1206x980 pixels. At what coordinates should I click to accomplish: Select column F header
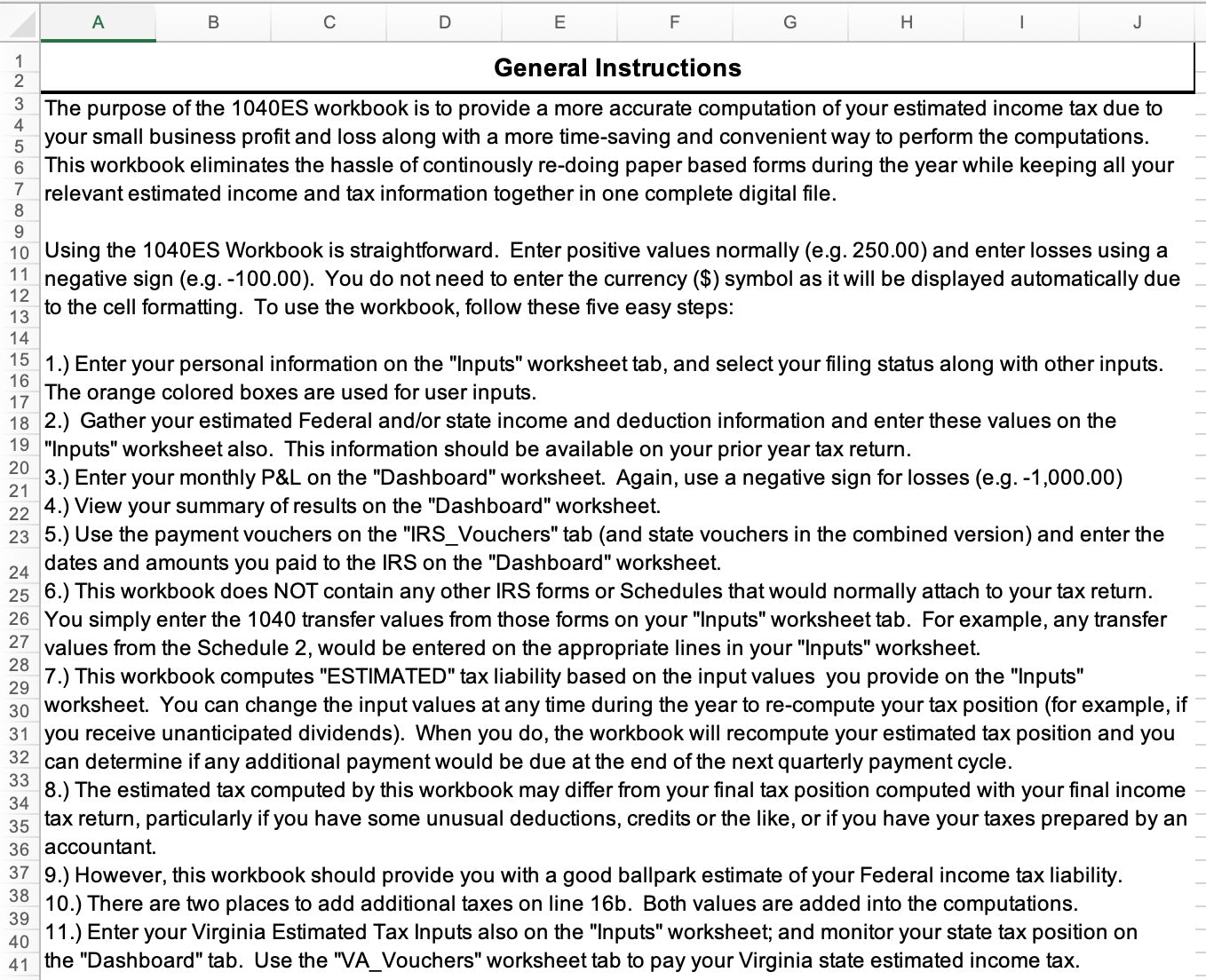pyautogui.click(x=675, y=22)
